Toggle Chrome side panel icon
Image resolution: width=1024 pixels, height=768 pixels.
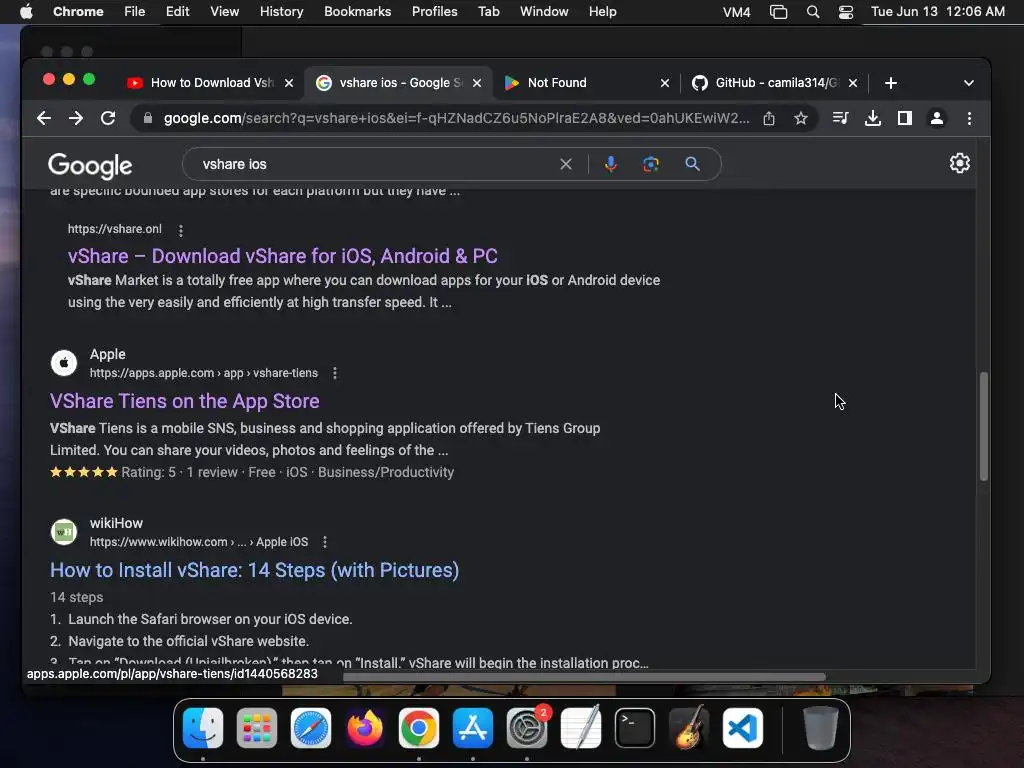904,118
